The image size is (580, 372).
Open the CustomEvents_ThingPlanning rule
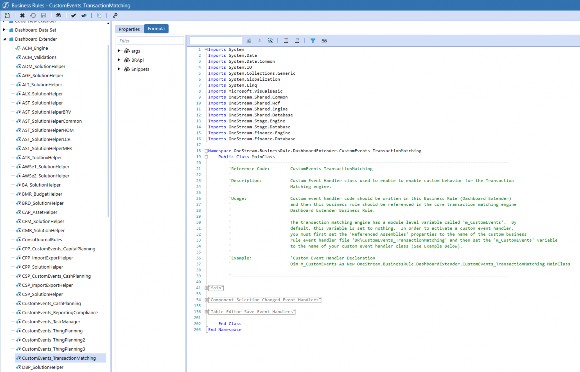pyautogui.click(x=52, y=331)
